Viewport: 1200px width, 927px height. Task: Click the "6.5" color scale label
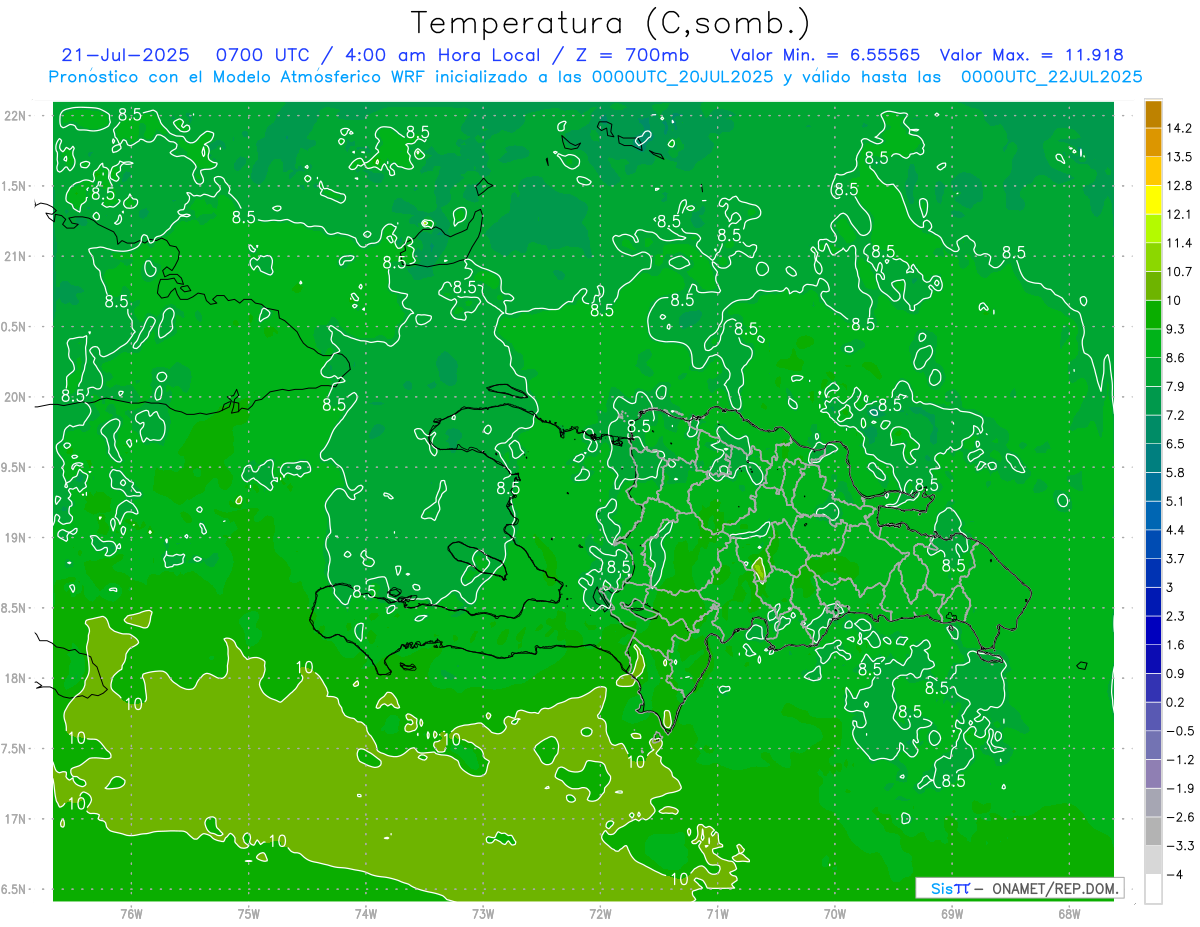[x=1177, y=443]
